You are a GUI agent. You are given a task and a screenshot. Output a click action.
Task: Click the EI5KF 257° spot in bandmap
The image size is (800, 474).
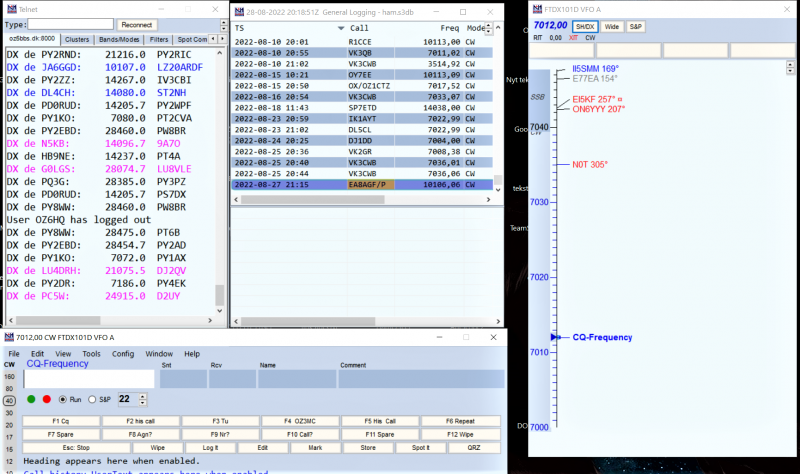coord(594,99)
